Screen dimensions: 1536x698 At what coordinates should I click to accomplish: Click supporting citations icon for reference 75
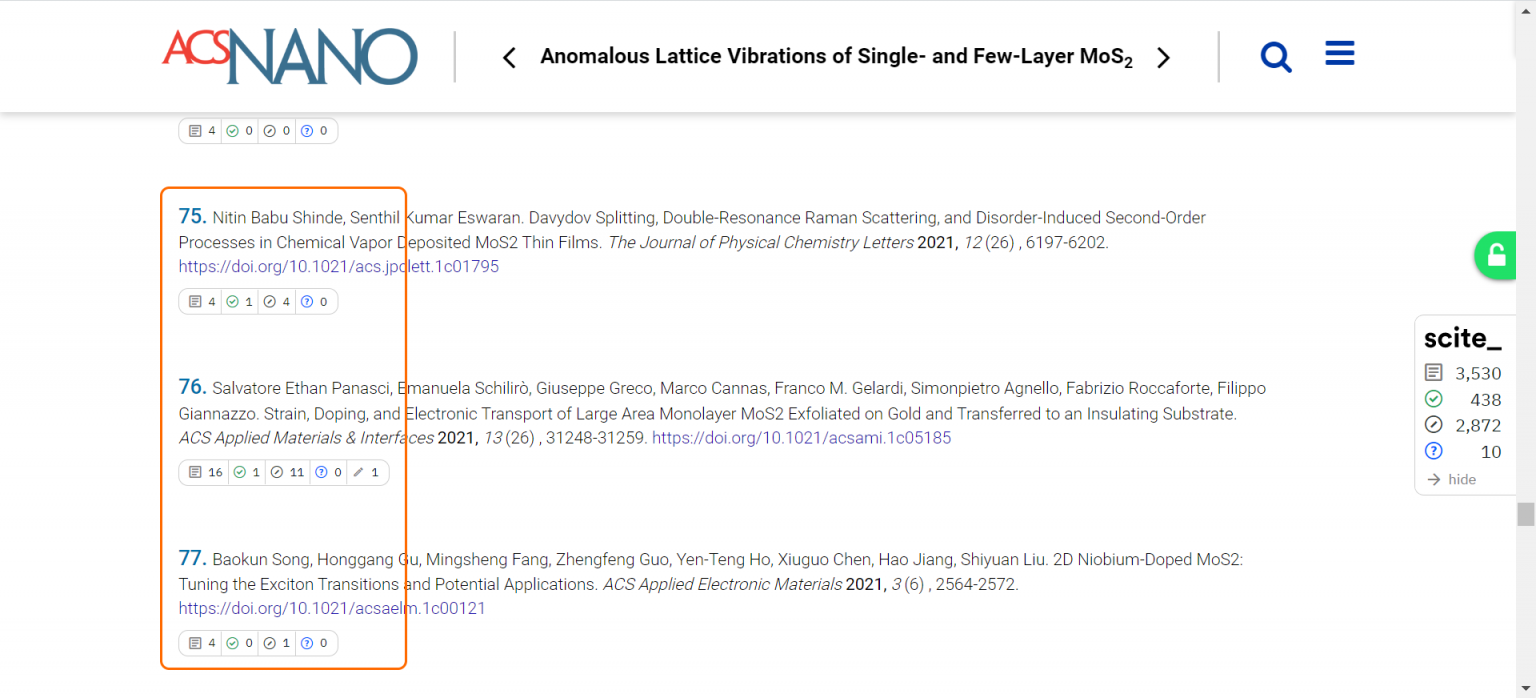pos(233,301)
